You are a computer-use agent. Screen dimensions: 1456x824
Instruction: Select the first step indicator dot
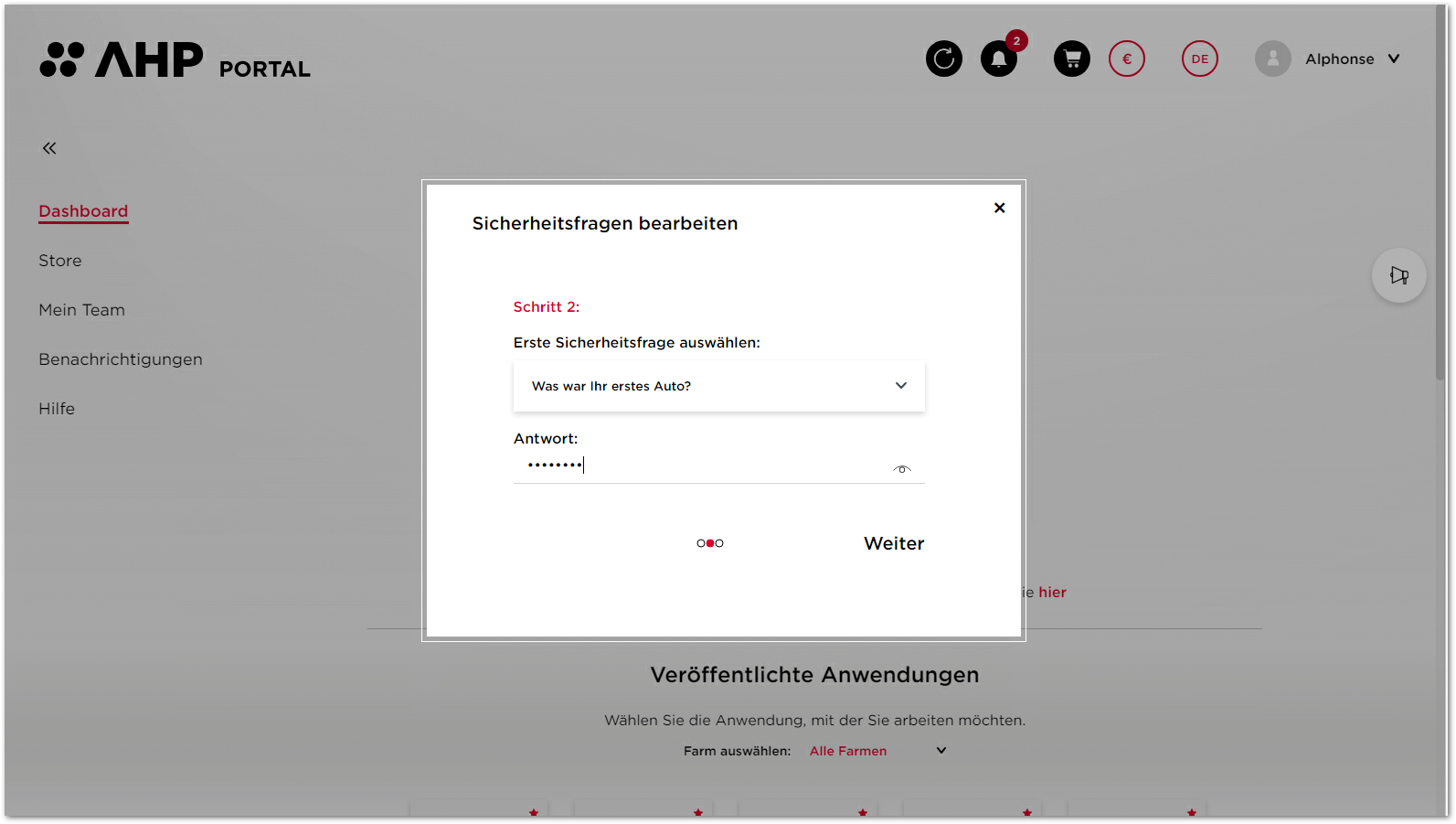tap(701, 543)
